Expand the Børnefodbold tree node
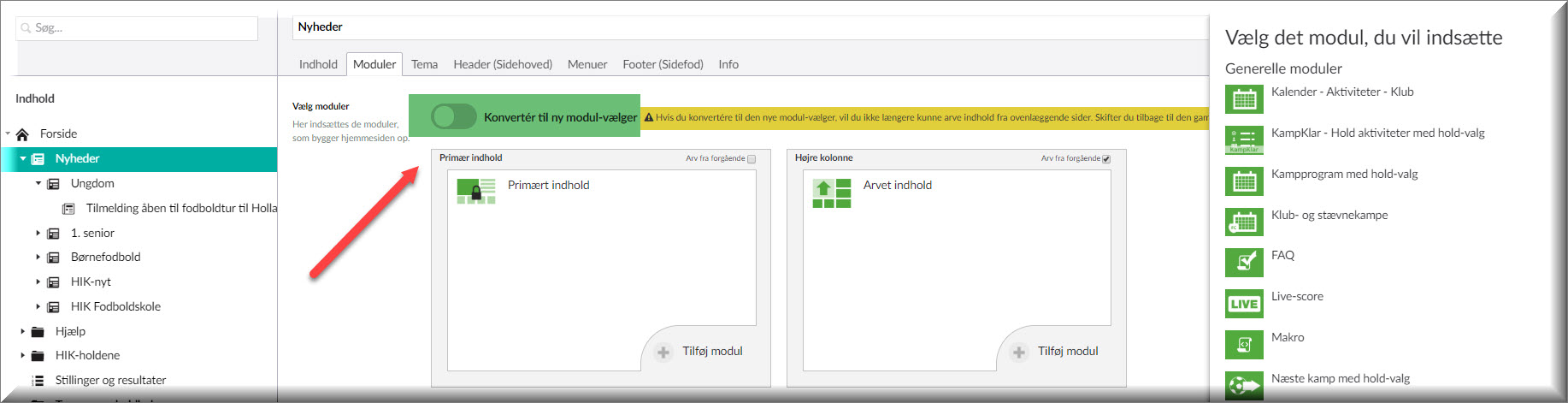The height and width of the screenshot is (403, 1568). 38,257
